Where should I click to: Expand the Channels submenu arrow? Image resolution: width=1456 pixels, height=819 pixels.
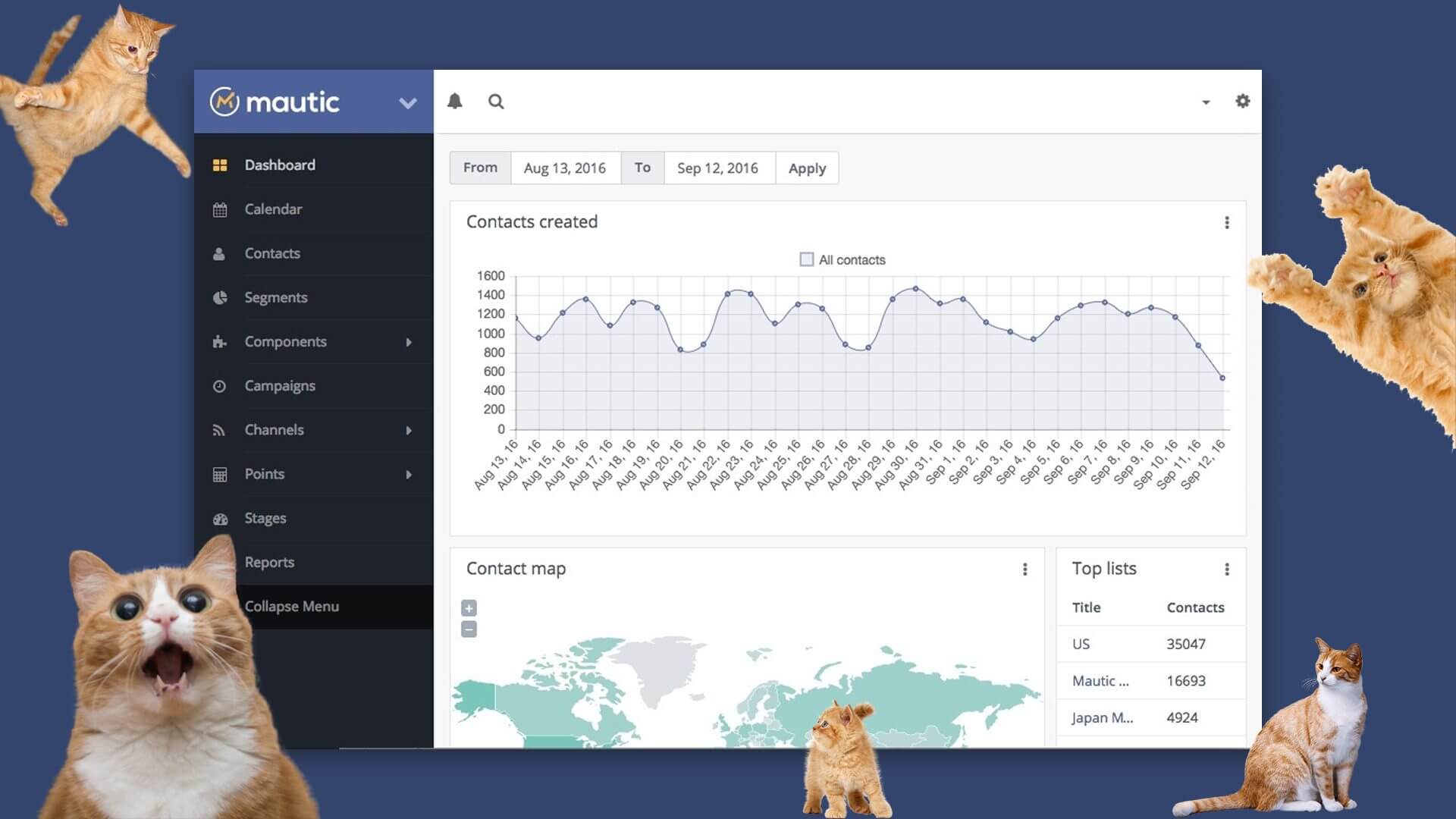(x=409, y=431)
